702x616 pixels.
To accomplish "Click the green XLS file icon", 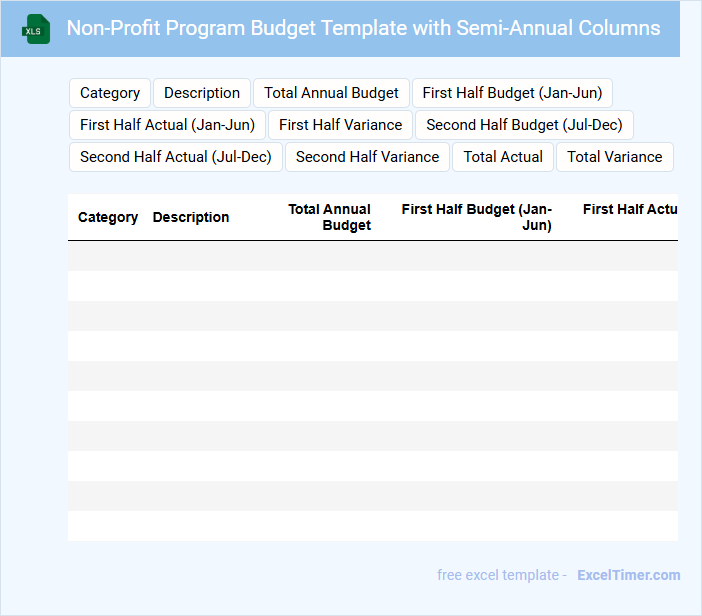I will tap(36, 29).
